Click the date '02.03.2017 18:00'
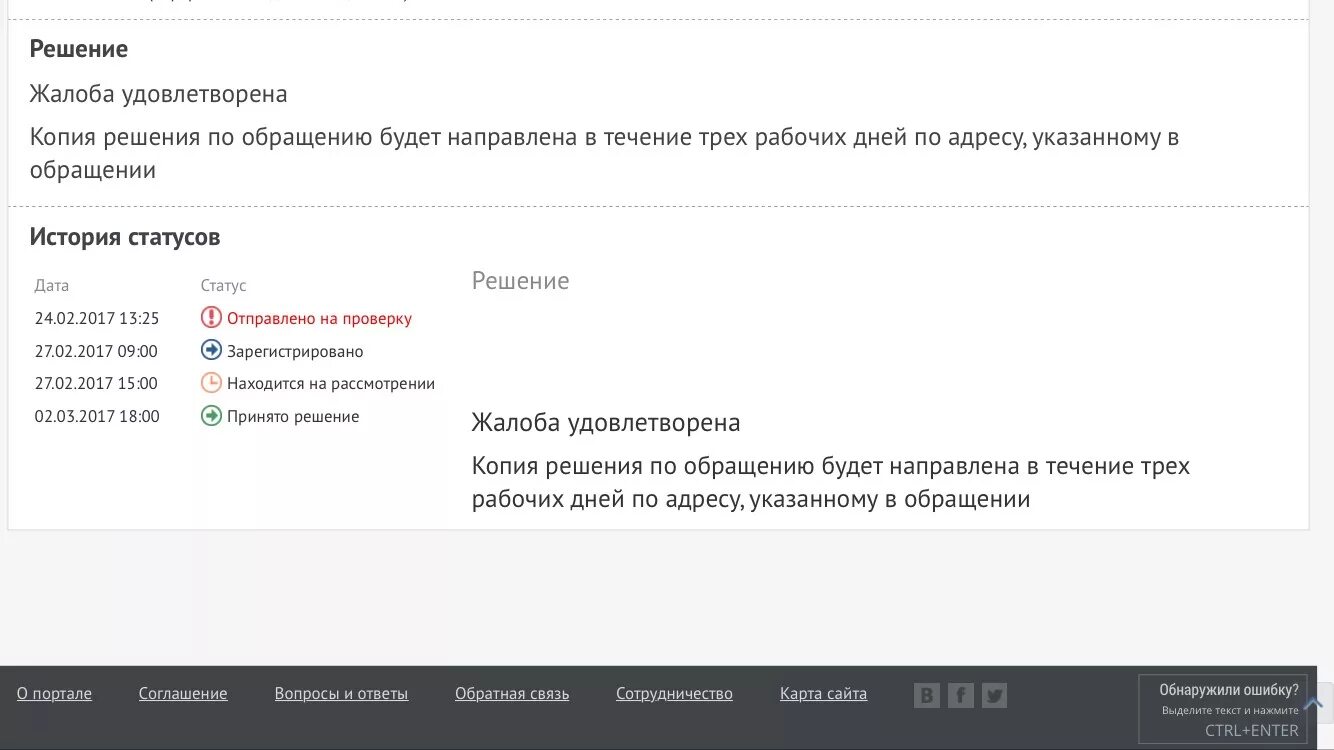The height and width of the screenshot is (750, 1334). 97,417
